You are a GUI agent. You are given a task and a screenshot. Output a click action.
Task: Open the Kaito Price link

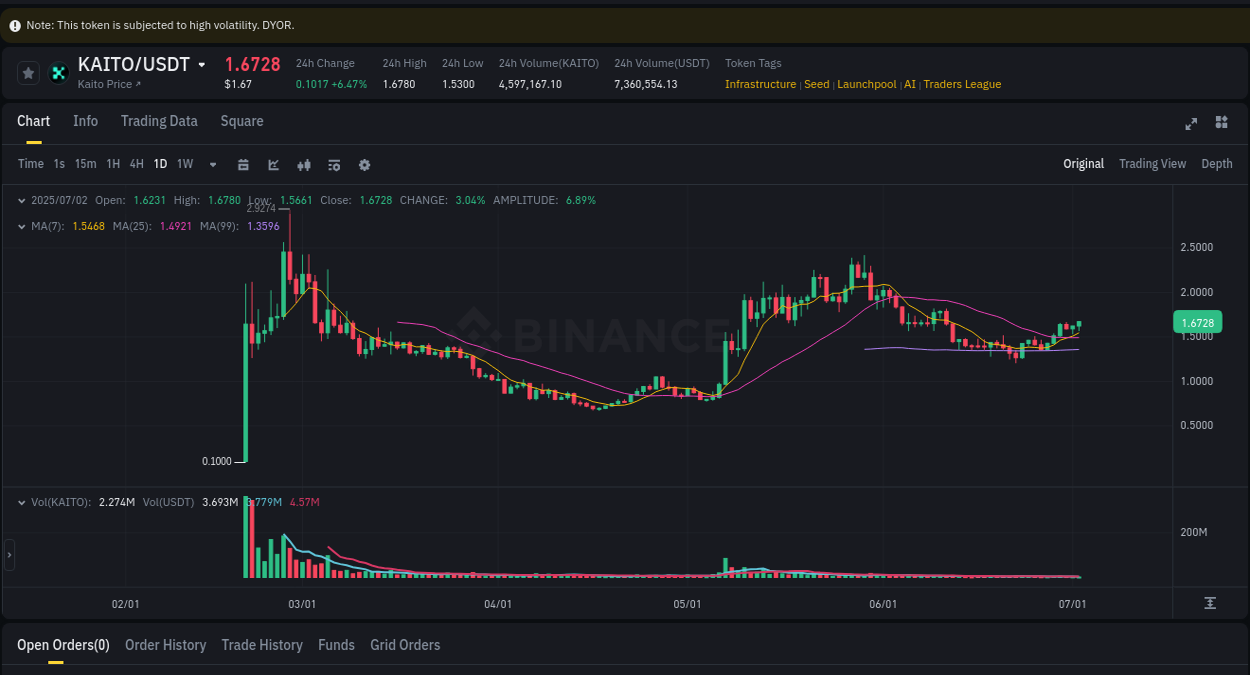(110, 84)
